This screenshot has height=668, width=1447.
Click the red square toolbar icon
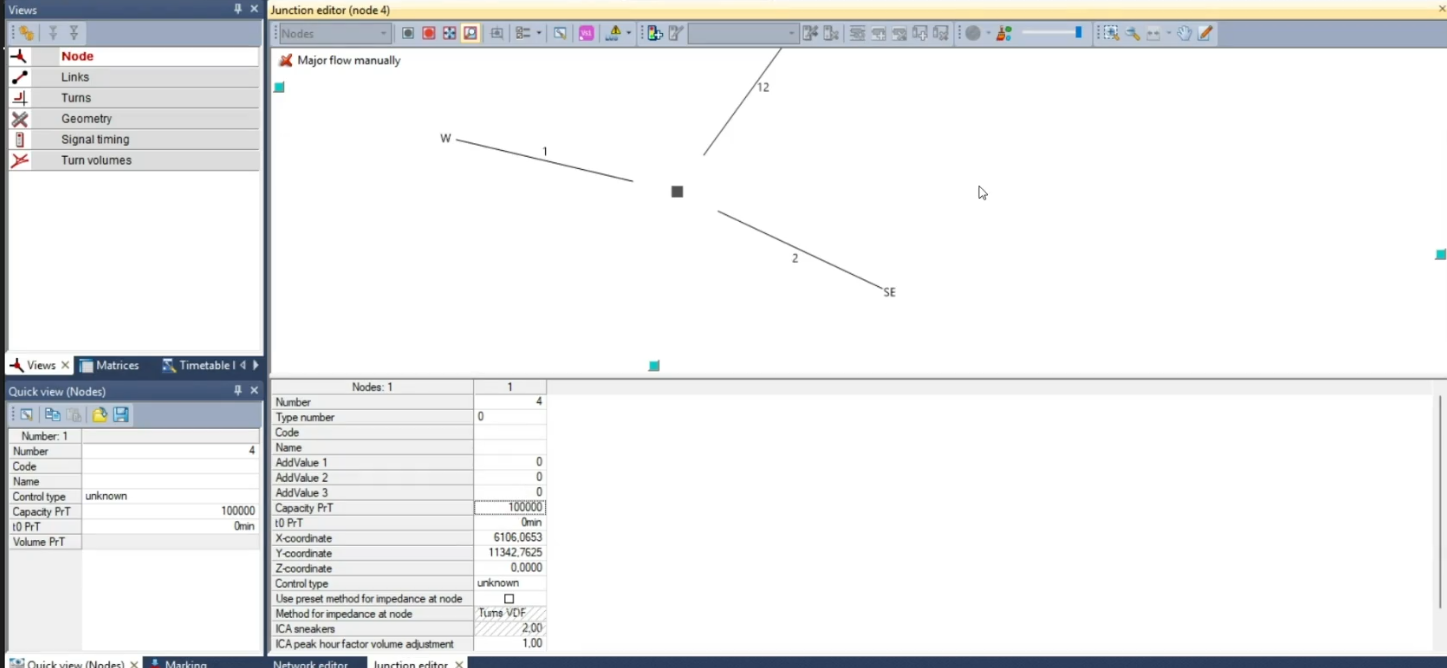[x=428, y=33]
